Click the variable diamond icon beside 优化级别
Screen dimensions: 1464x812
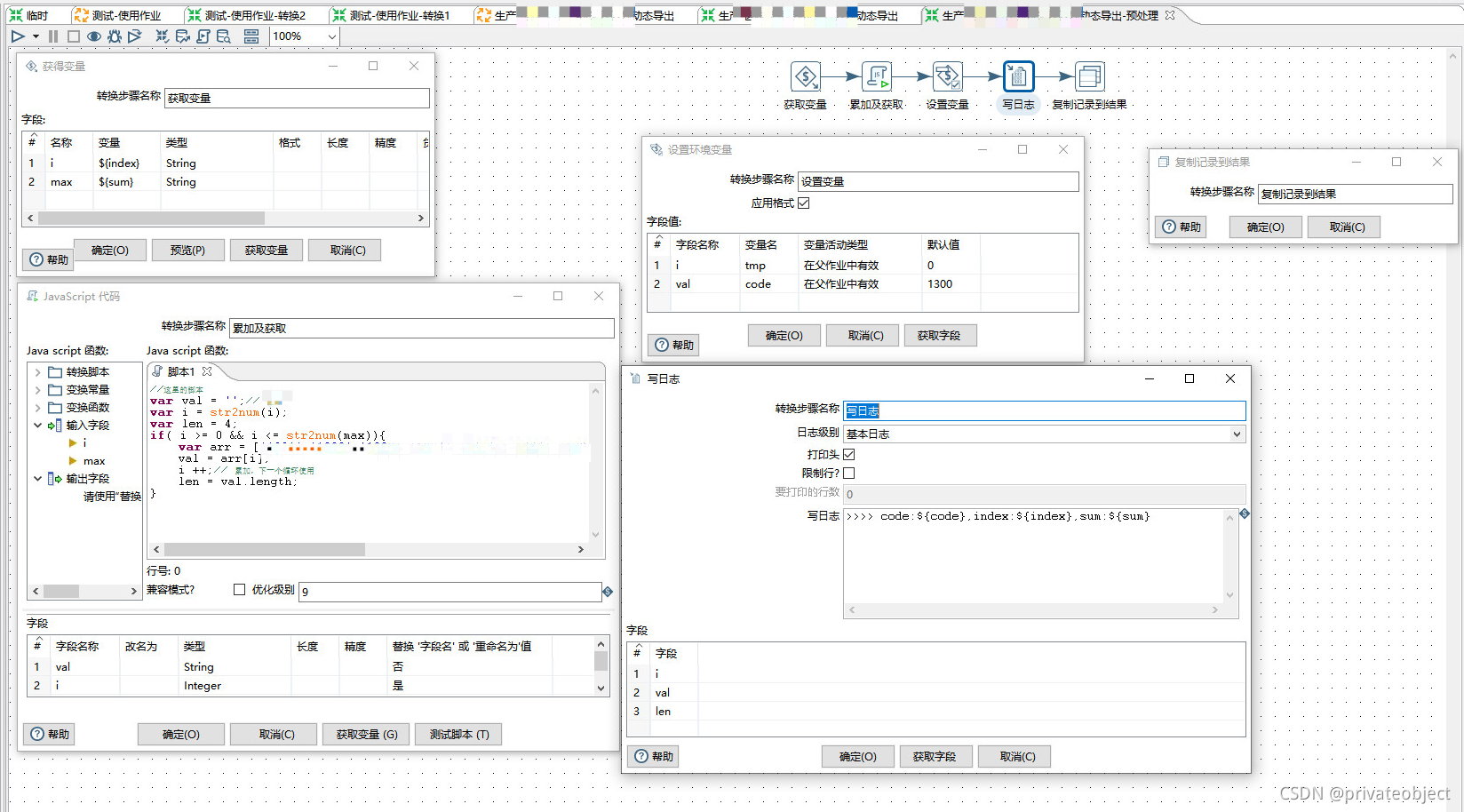pyautogui.click(x=608, y=591)
